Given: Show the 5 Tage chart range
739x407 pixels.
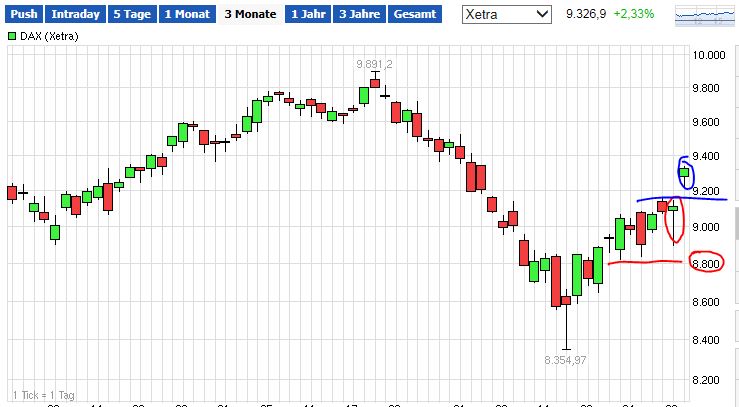Looking at the screenshot, I should click(132, 14).
